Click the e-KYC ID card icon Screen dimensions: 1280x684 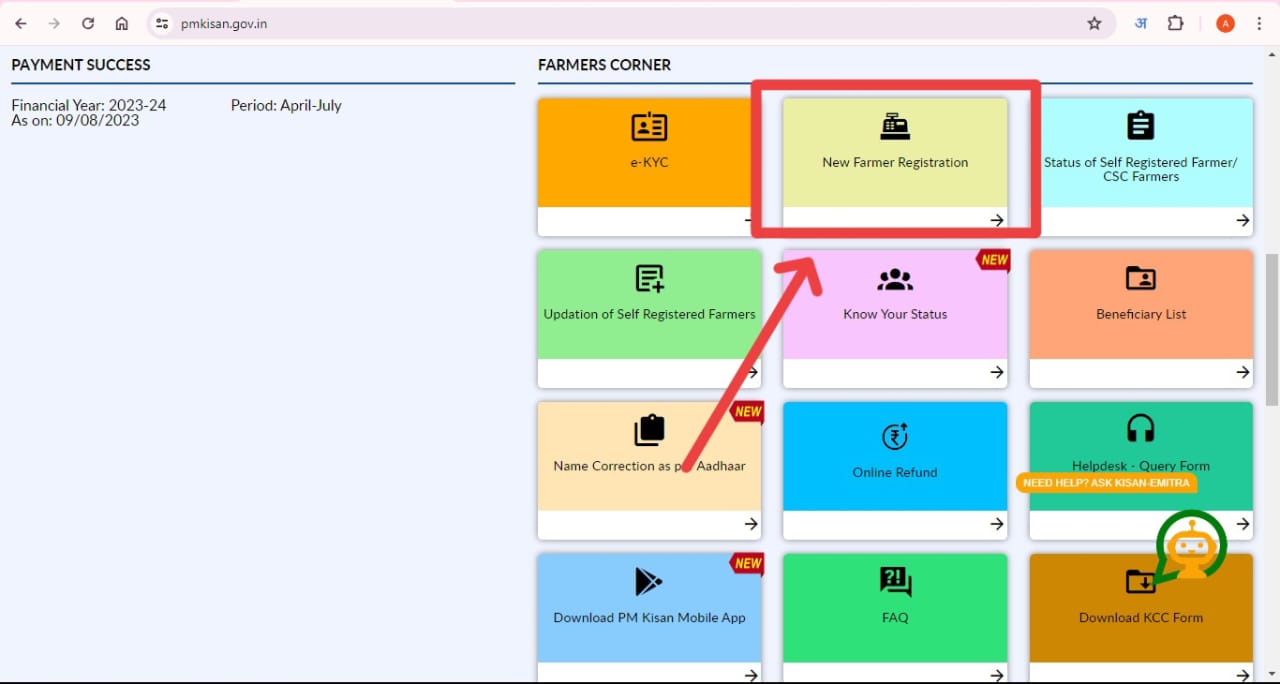coord(649,127)
